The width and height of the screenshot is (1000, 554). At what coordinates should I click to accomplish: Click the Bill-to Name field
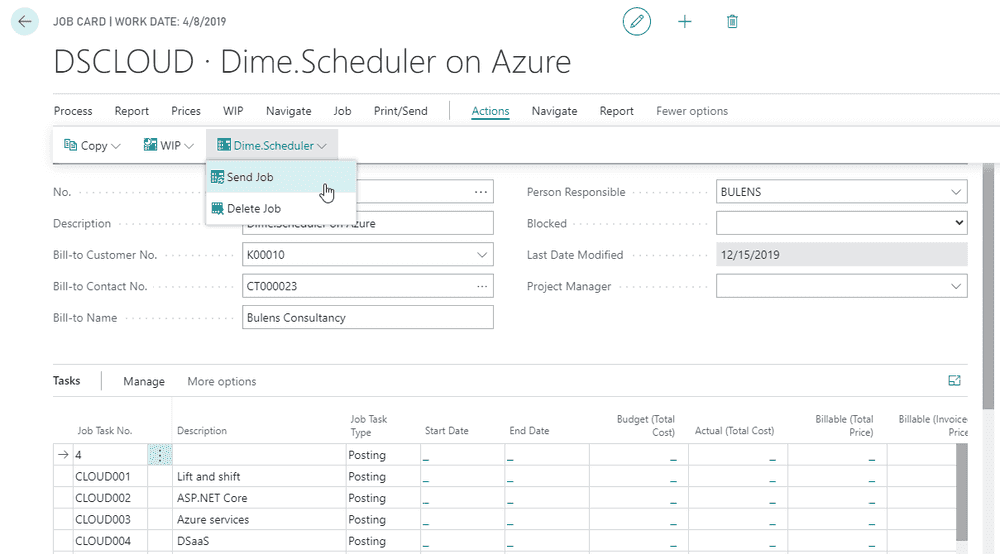pyautogui.click(x=367, y=317)
